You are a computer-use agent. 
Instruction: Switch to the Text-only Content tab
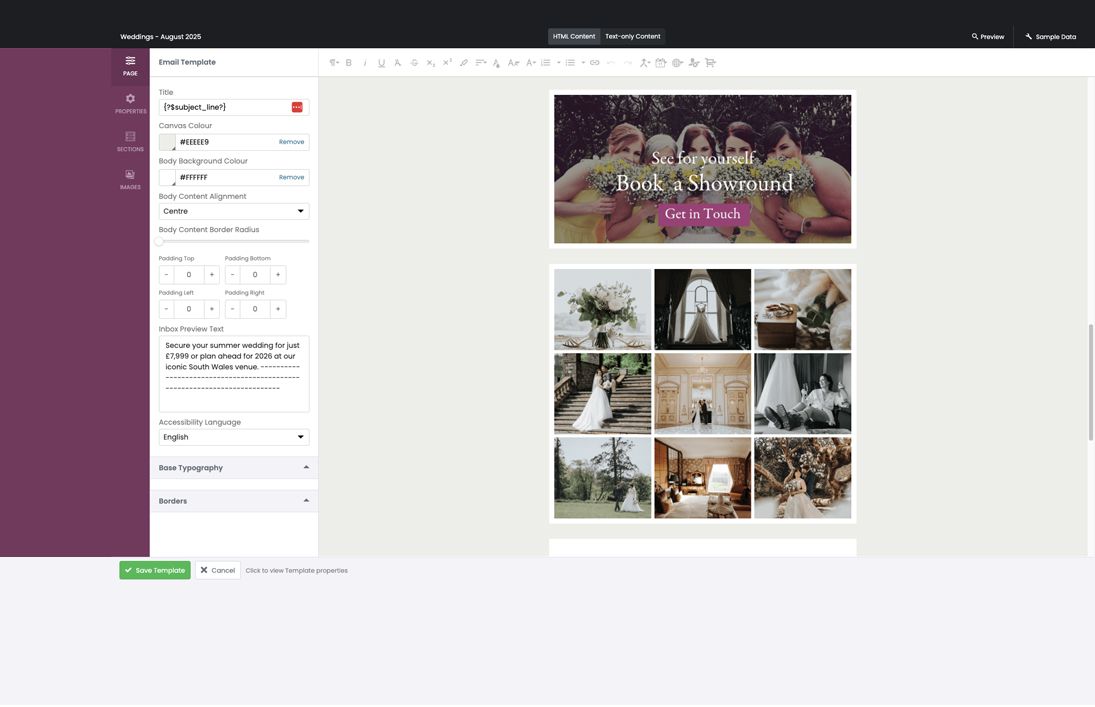(633, 37)
